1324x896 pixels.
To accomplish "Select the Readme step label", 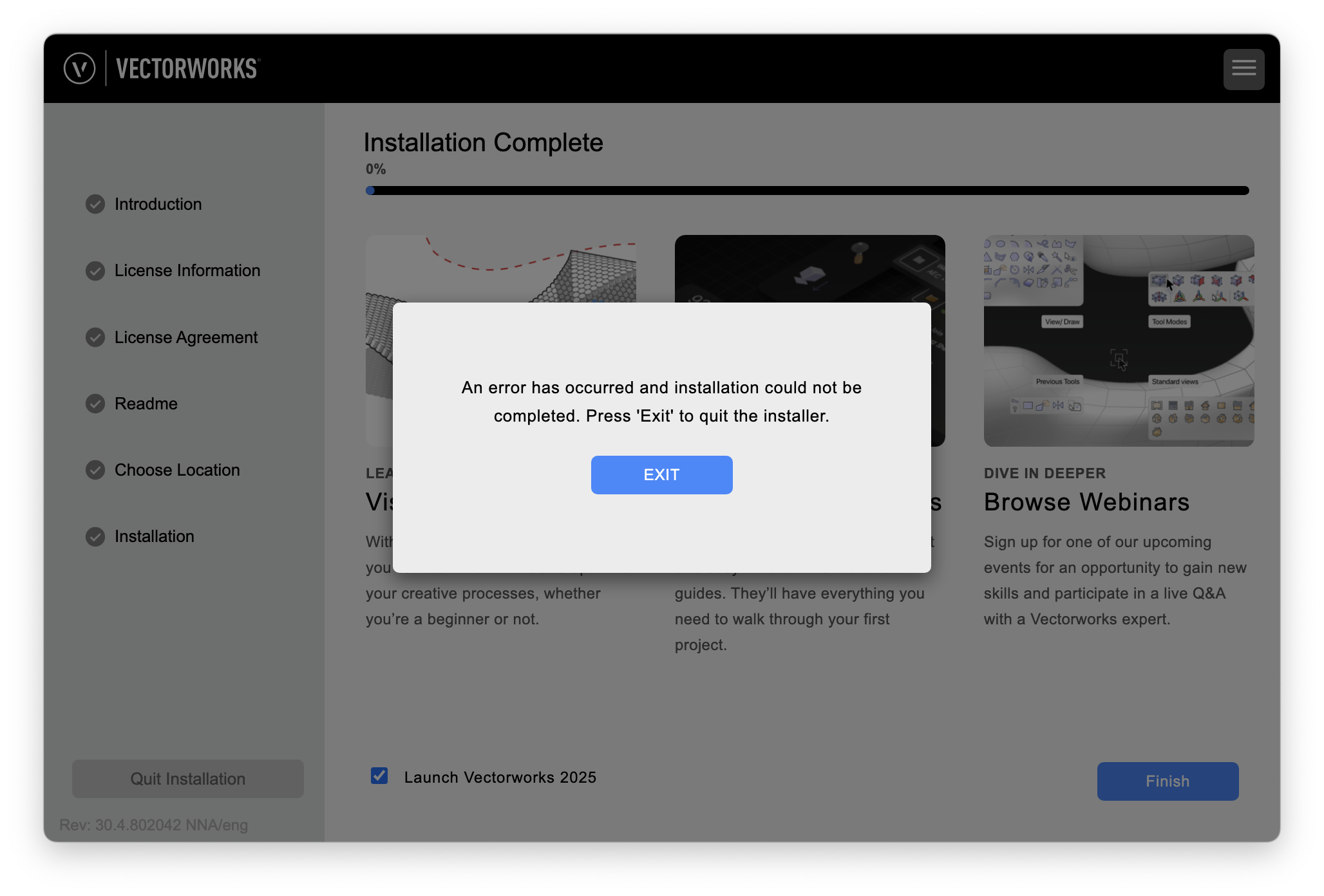I will click(146, 404).
